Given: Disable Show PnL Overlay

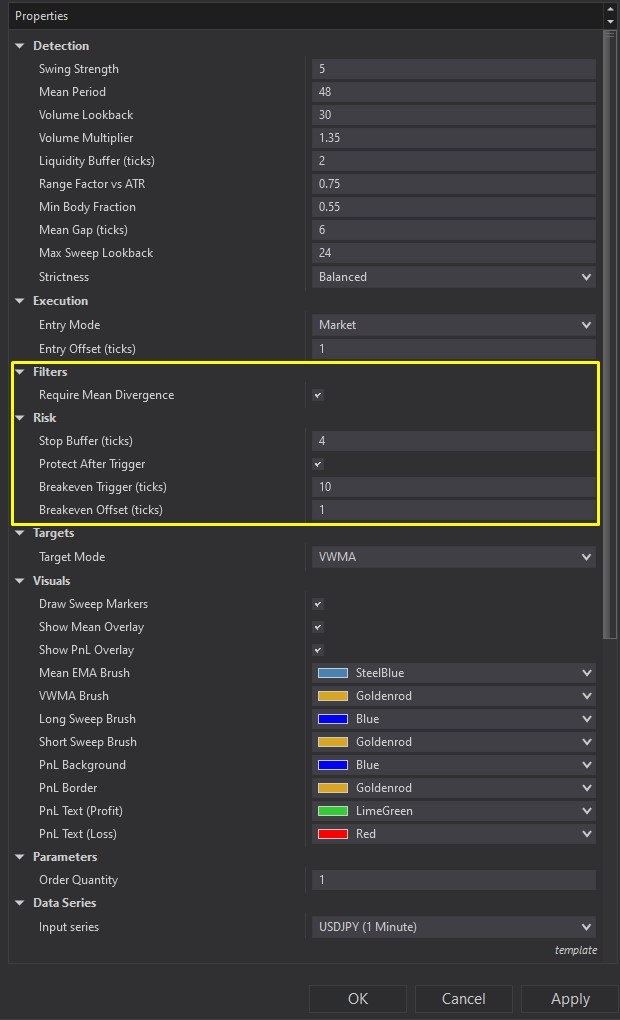Looking at the screenshot, I should tap(317, 649).
